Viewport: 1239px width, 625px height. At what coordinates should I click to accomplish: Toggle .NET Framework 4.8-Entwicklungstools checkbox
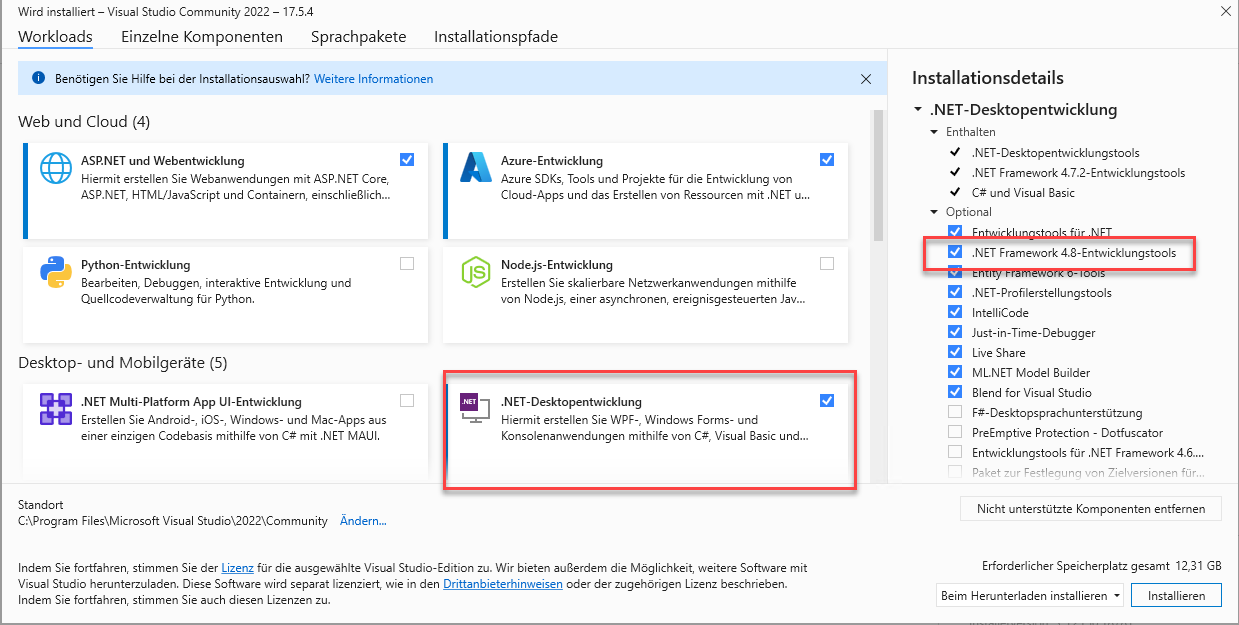coord(955,253)
